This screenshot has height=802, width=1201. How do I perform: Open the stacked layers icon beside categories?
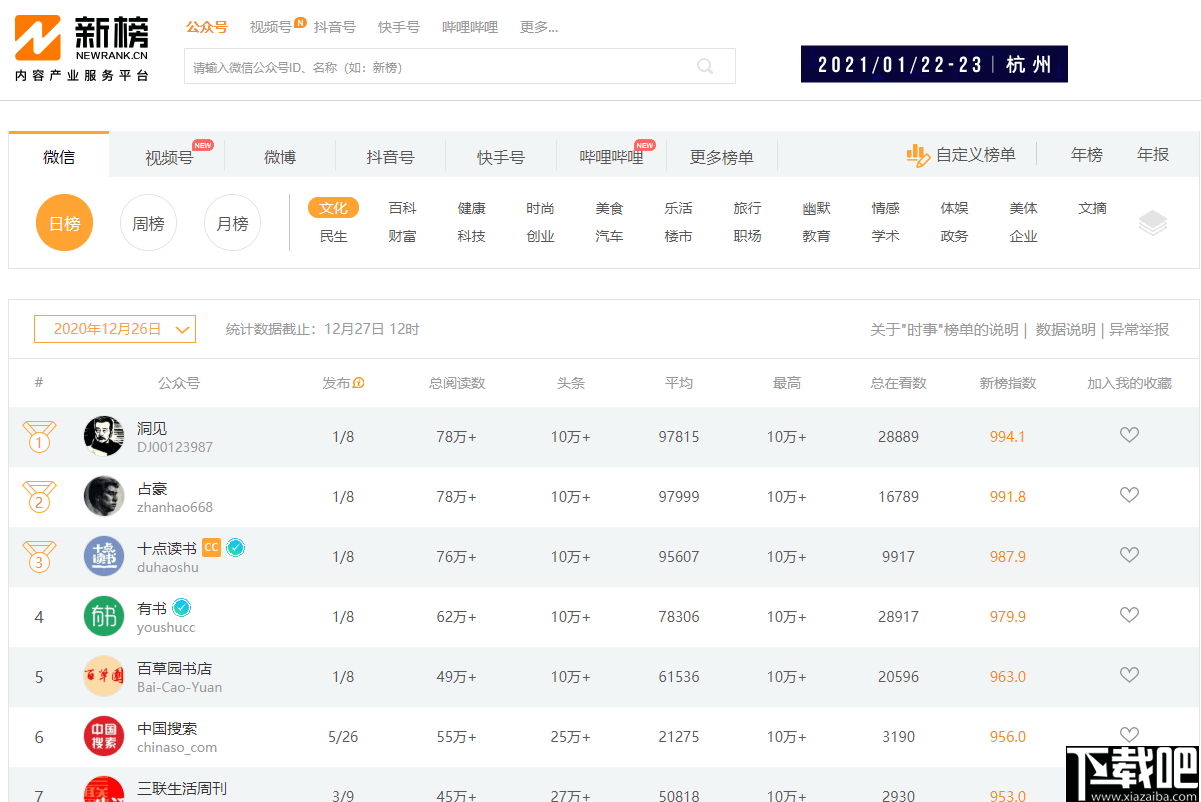click(1153, 223)
